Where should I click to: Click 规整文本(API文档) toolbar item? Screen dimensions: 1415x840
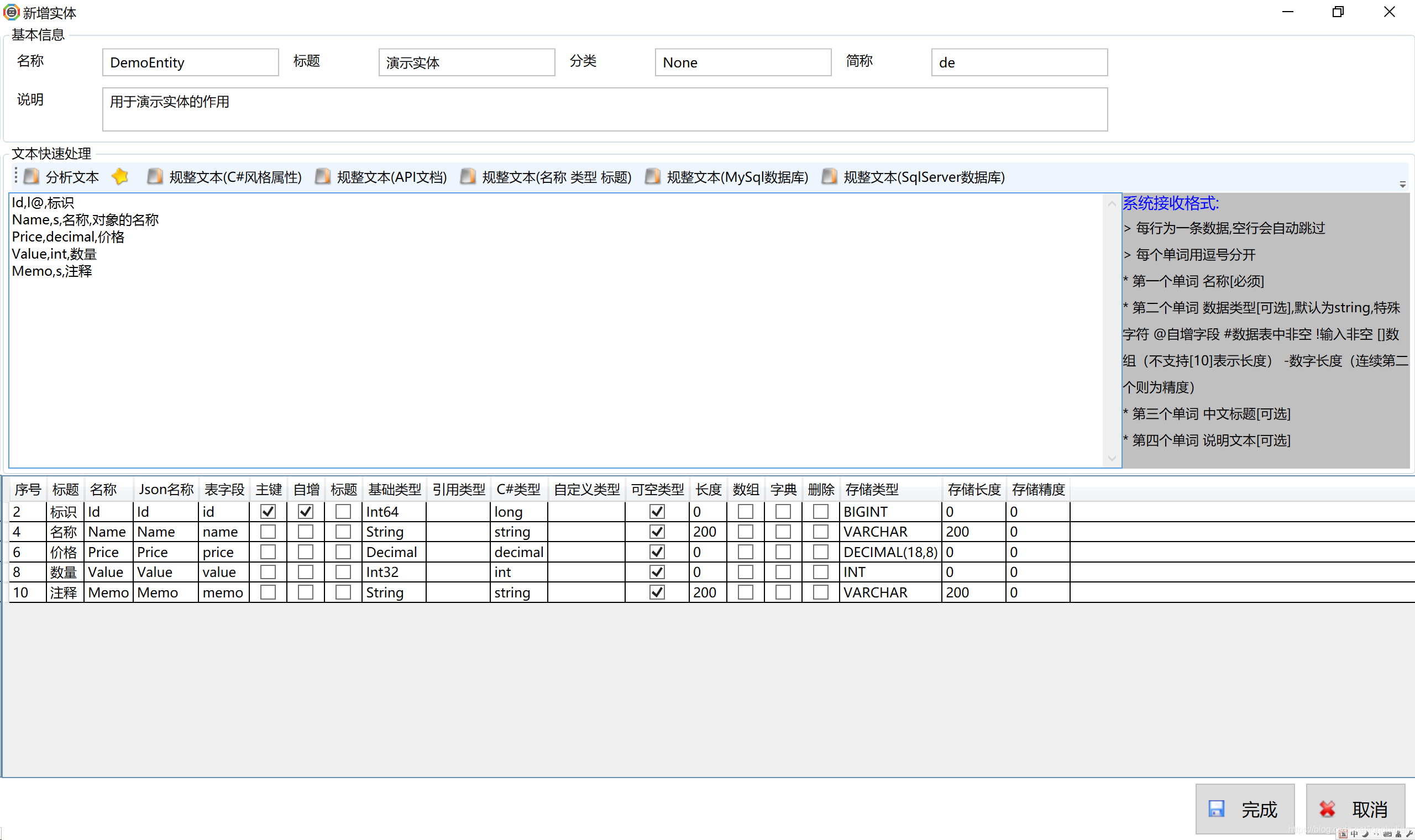pyautogui.click(x=381, y=177)
